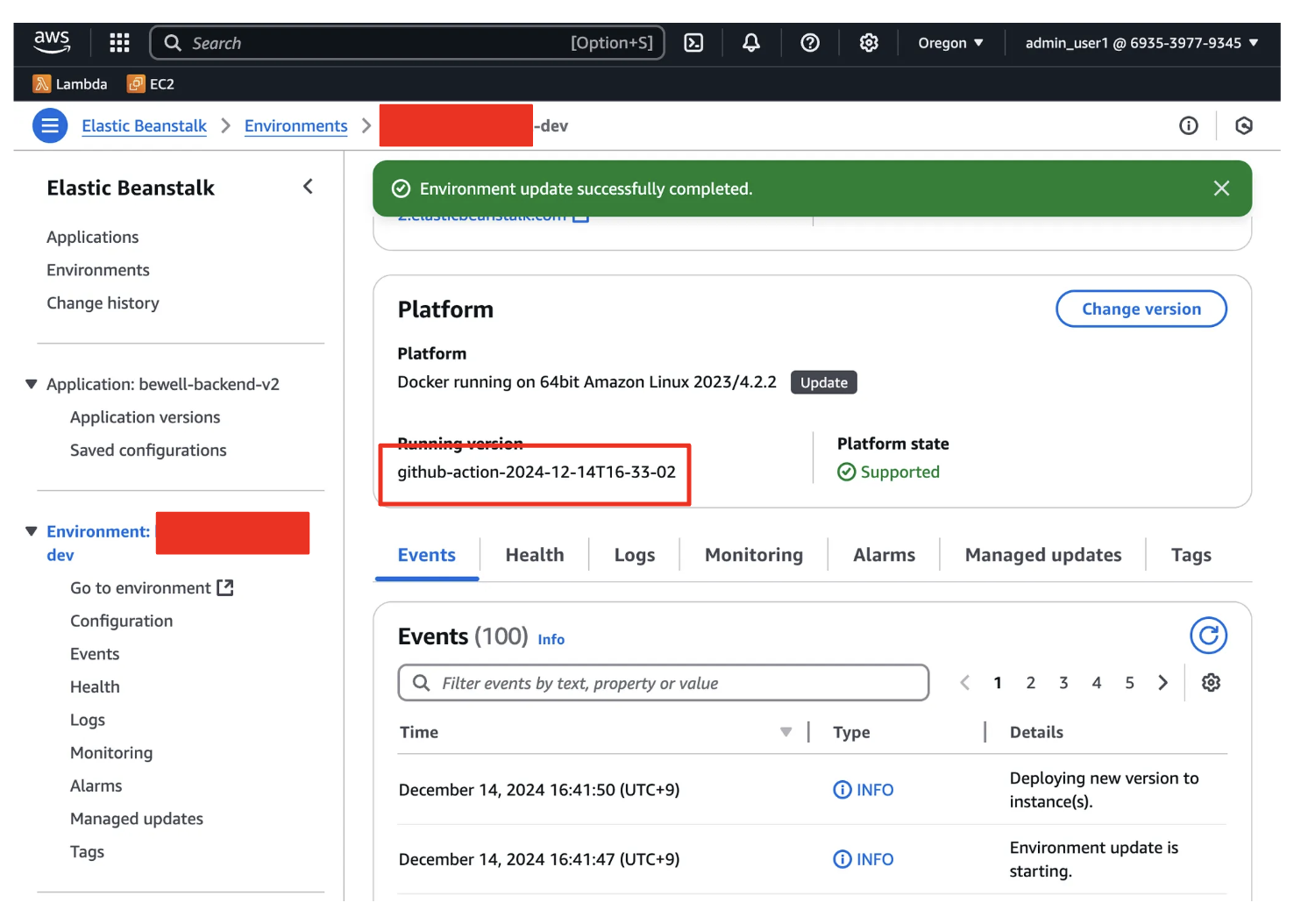The image size is (1301, 924).
Task: Open the Environments breadcrumb link
Action: [296, 125]
